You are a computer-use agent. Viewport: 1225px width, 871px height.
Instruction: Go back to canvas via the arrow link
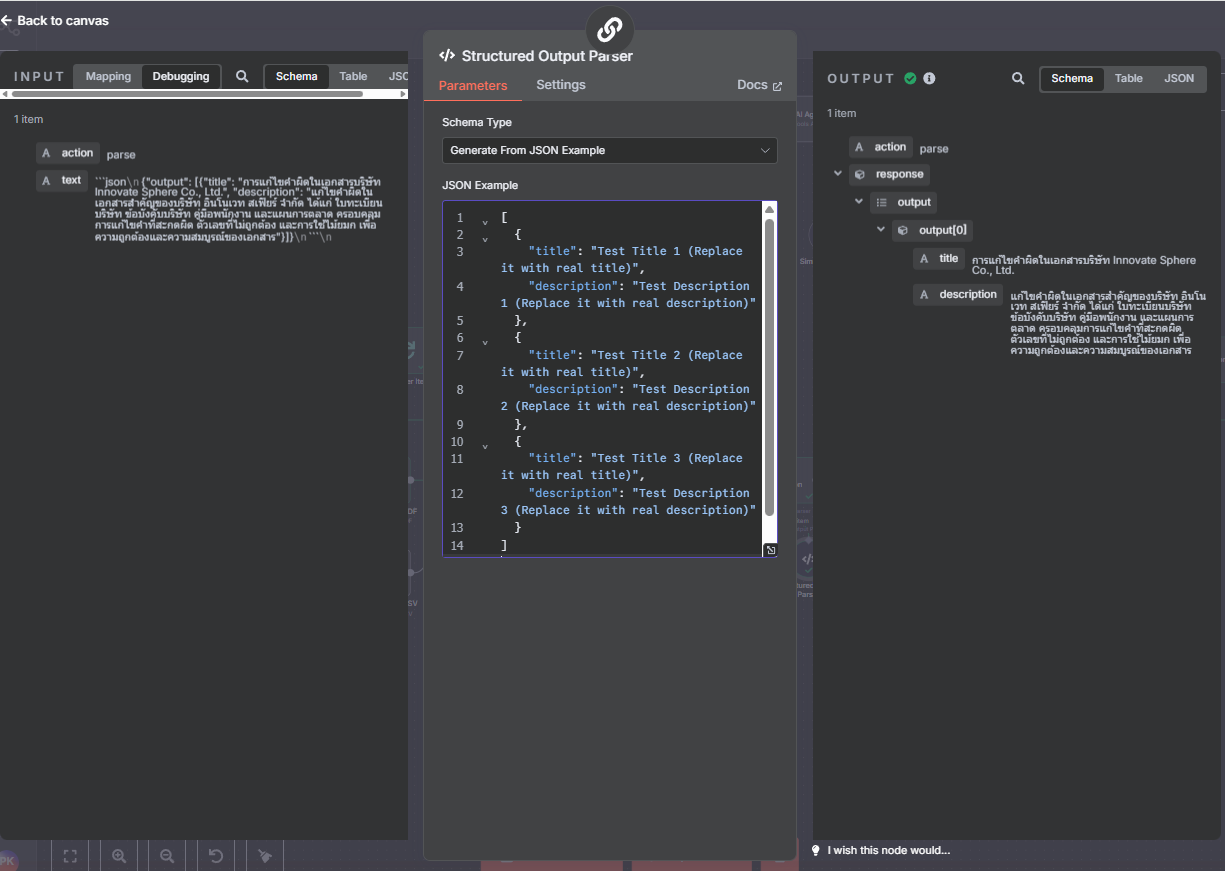[x=55, y=20]
